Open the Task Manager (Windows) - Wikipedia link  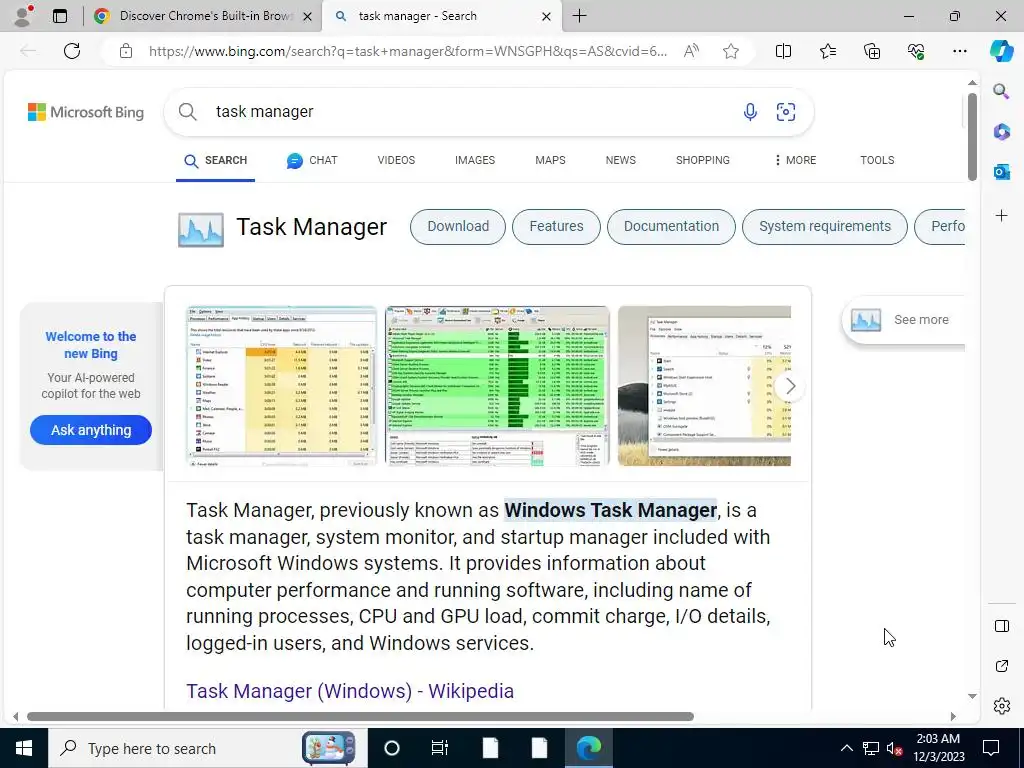pos(350,691)
